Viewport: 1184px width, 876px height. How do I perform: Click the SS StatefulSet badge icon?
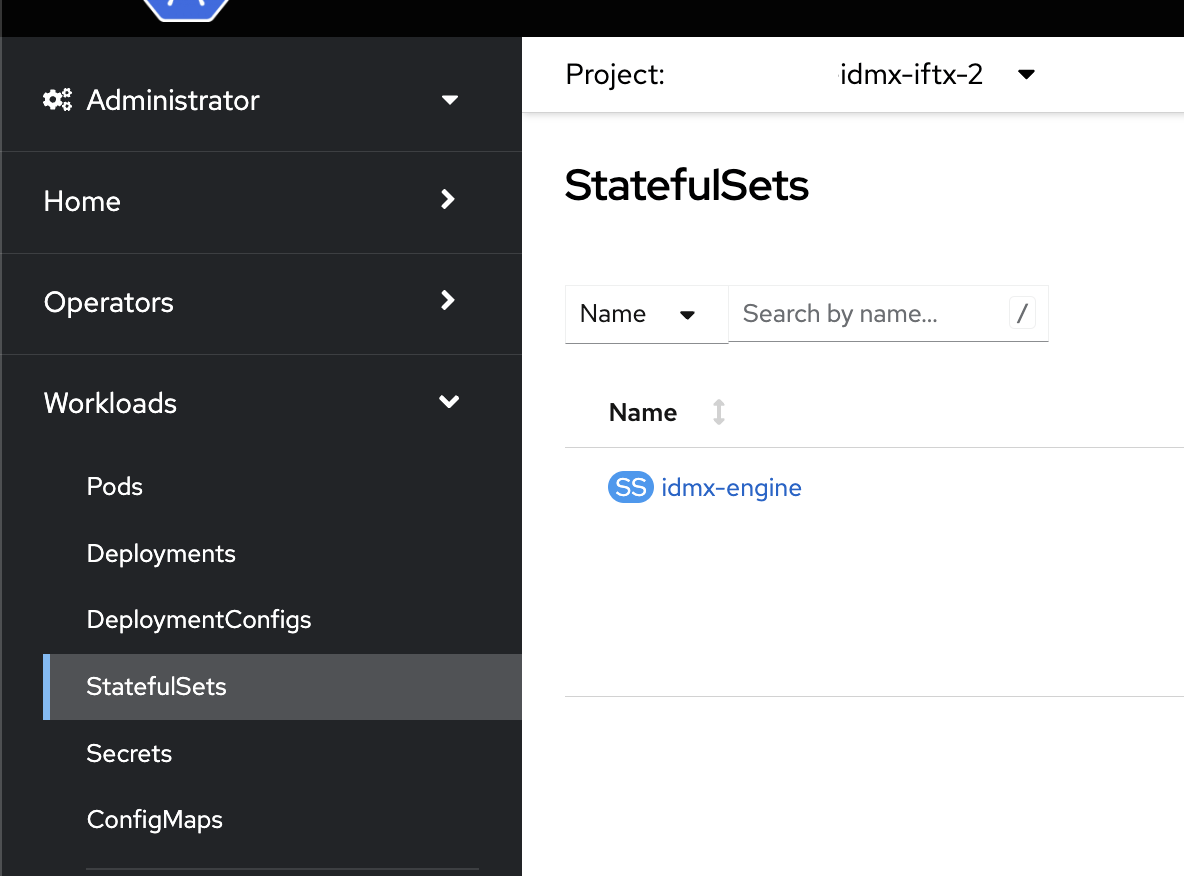631,487
